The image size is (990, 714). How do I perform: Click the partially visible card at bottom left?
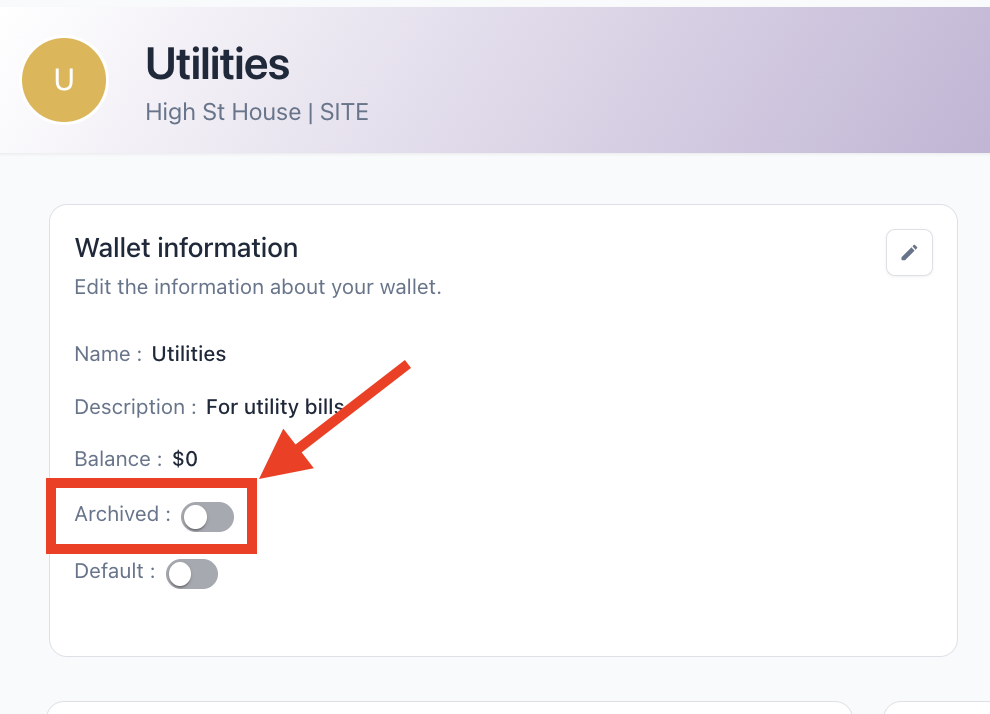[x=448, y=707]
